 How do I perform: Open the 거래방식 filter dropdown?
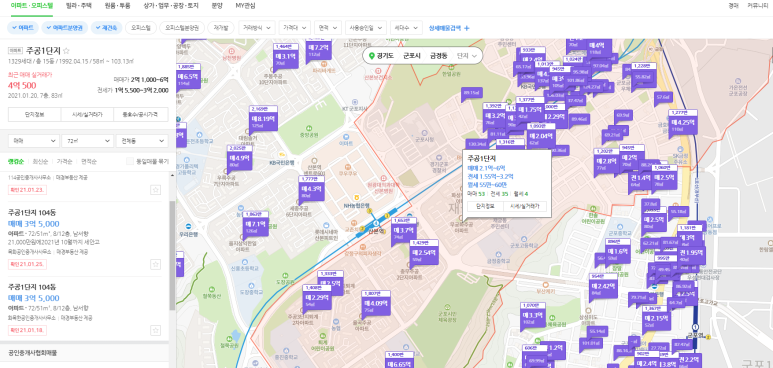(x=256, y=28)
